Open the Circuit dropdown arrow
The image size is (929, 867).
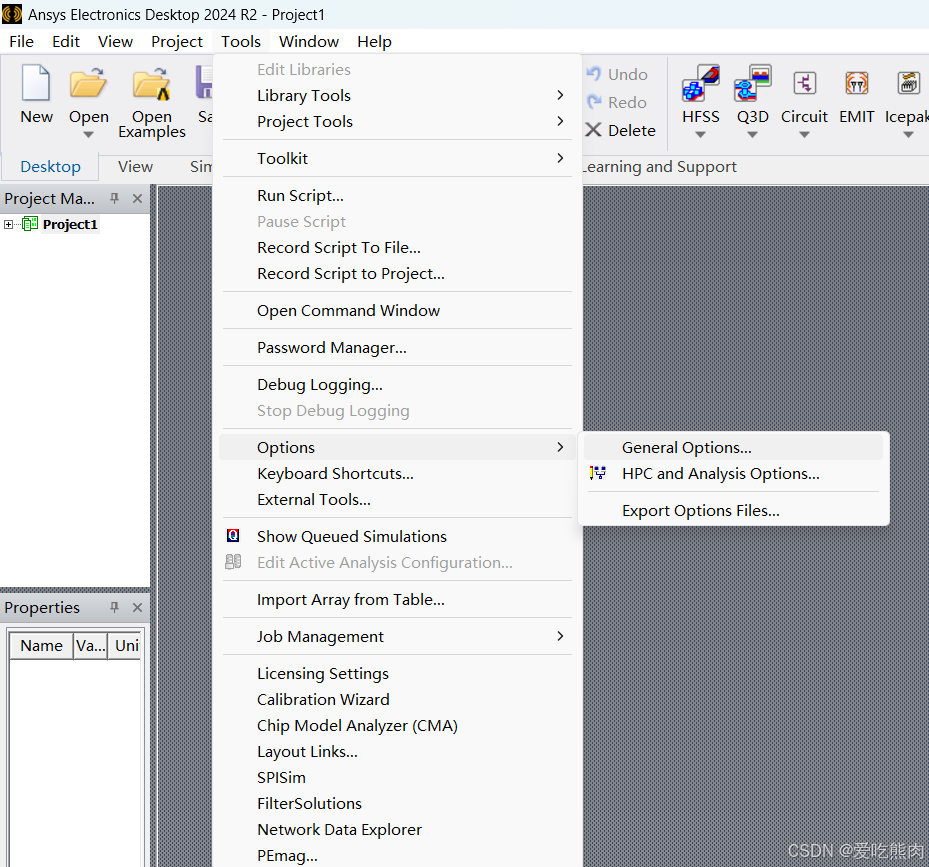click(x=804, y=135)
